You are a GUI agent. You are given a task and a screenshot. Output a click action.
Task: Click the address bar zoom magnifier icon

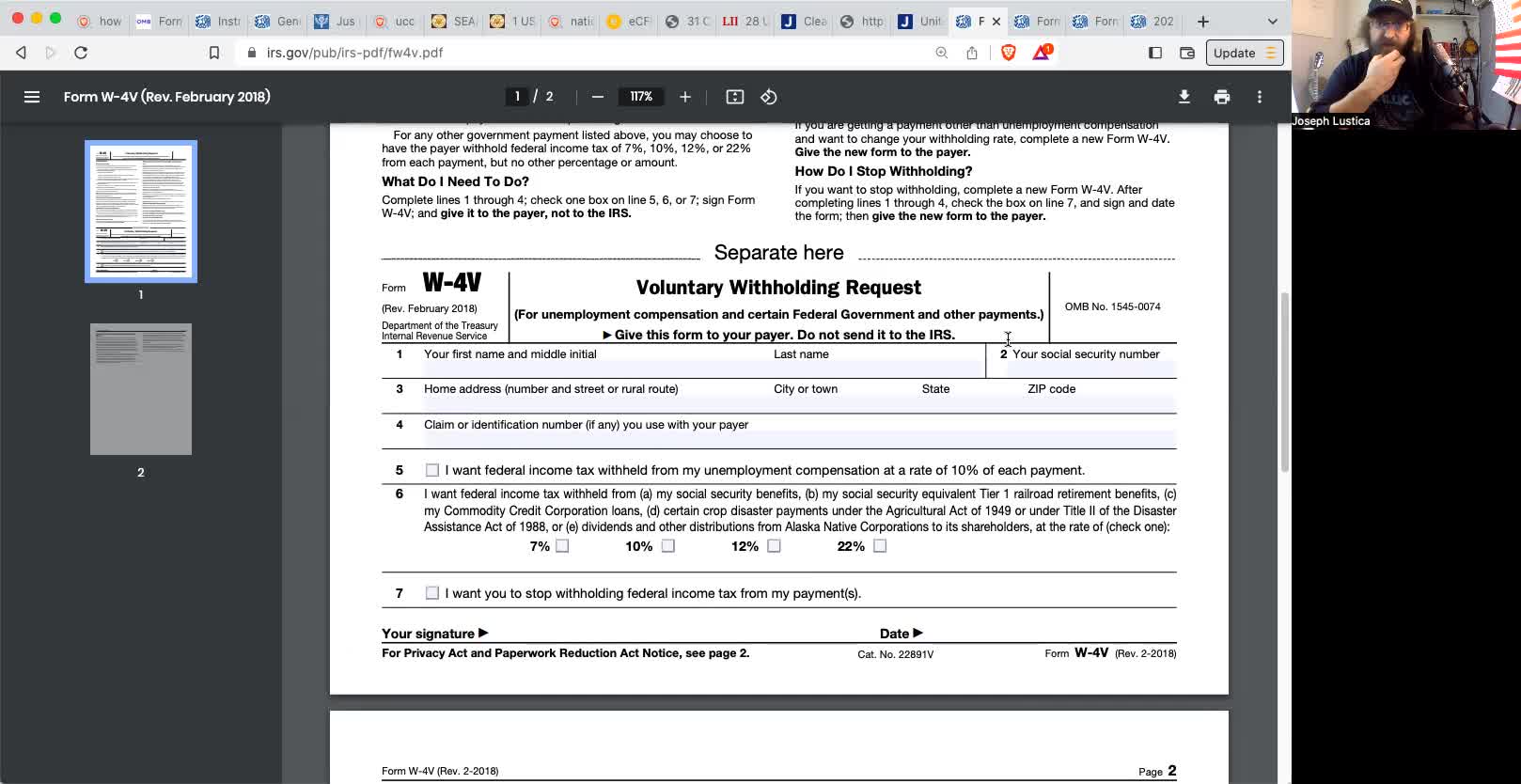(941, 53)
